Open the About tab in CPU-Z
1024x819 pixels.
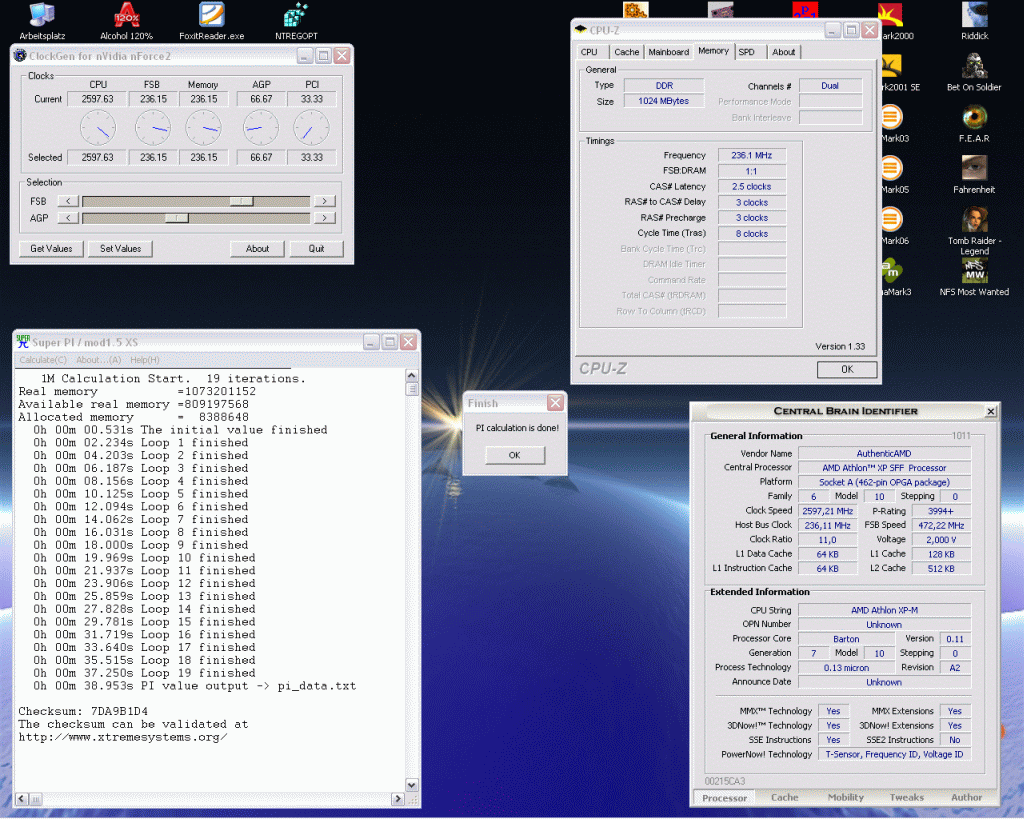(783, 52)
